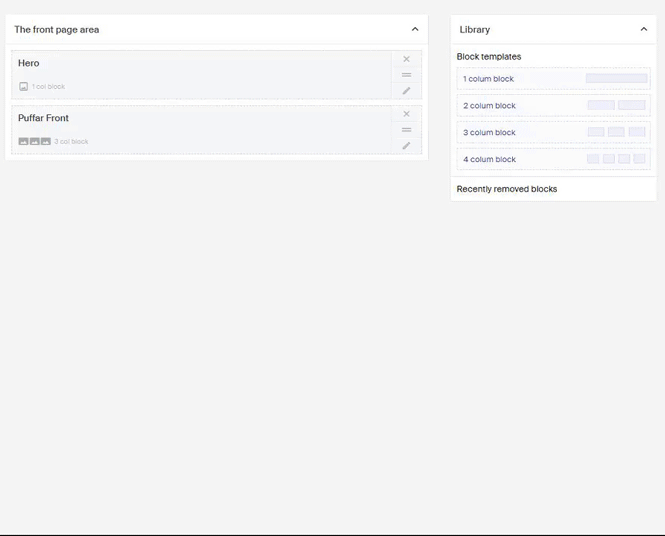Edit the Puffar Front block
665x536 pixels.
point(406,146)
